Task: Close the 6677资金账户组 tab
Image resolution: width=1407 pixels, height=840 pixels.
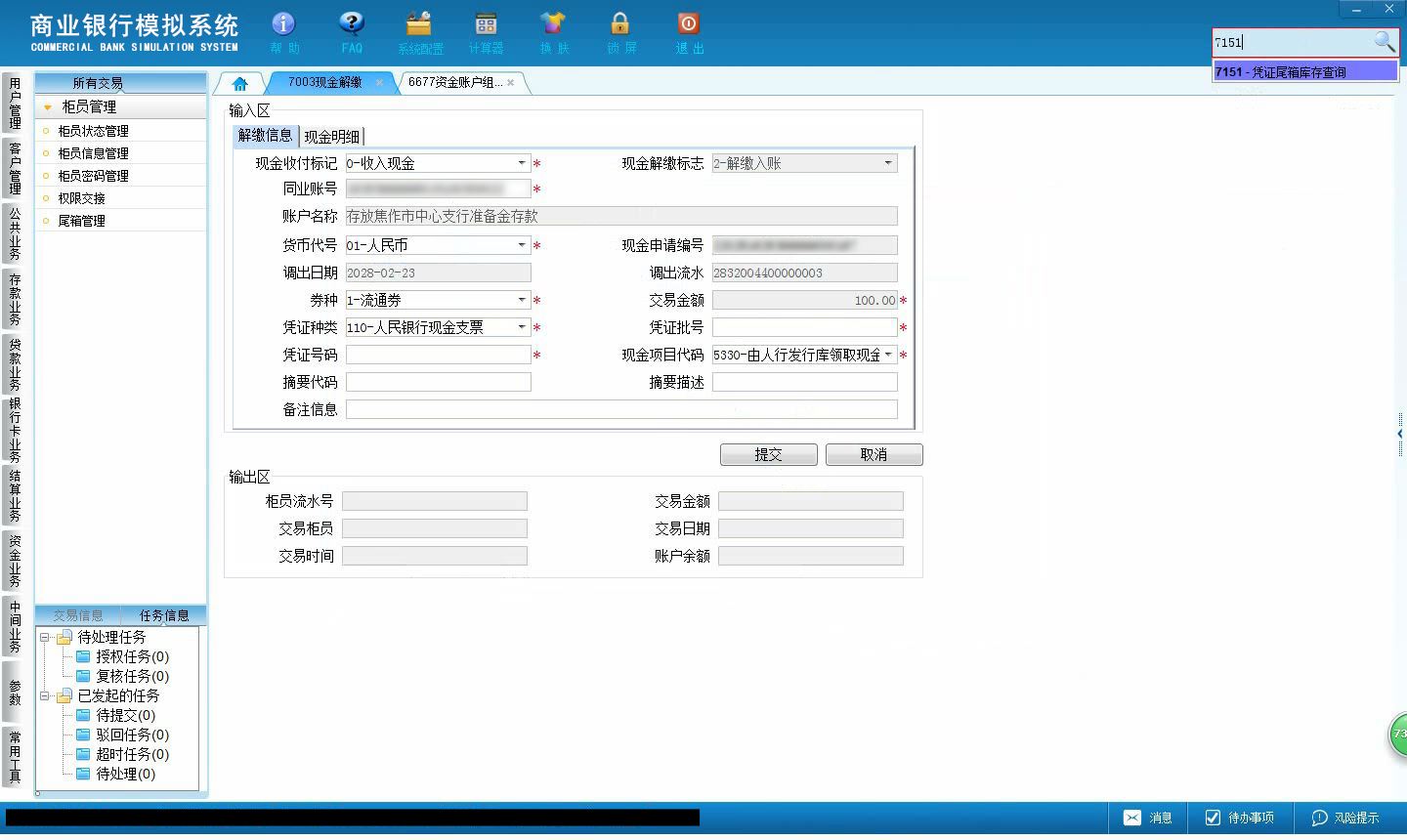Action: [x=510, y=83]
